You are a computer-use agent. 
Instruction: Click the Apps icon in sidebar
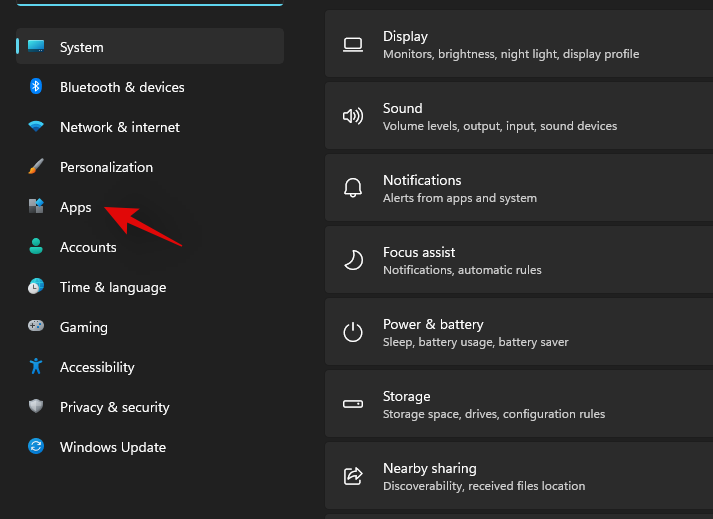(x=36, y=207)
